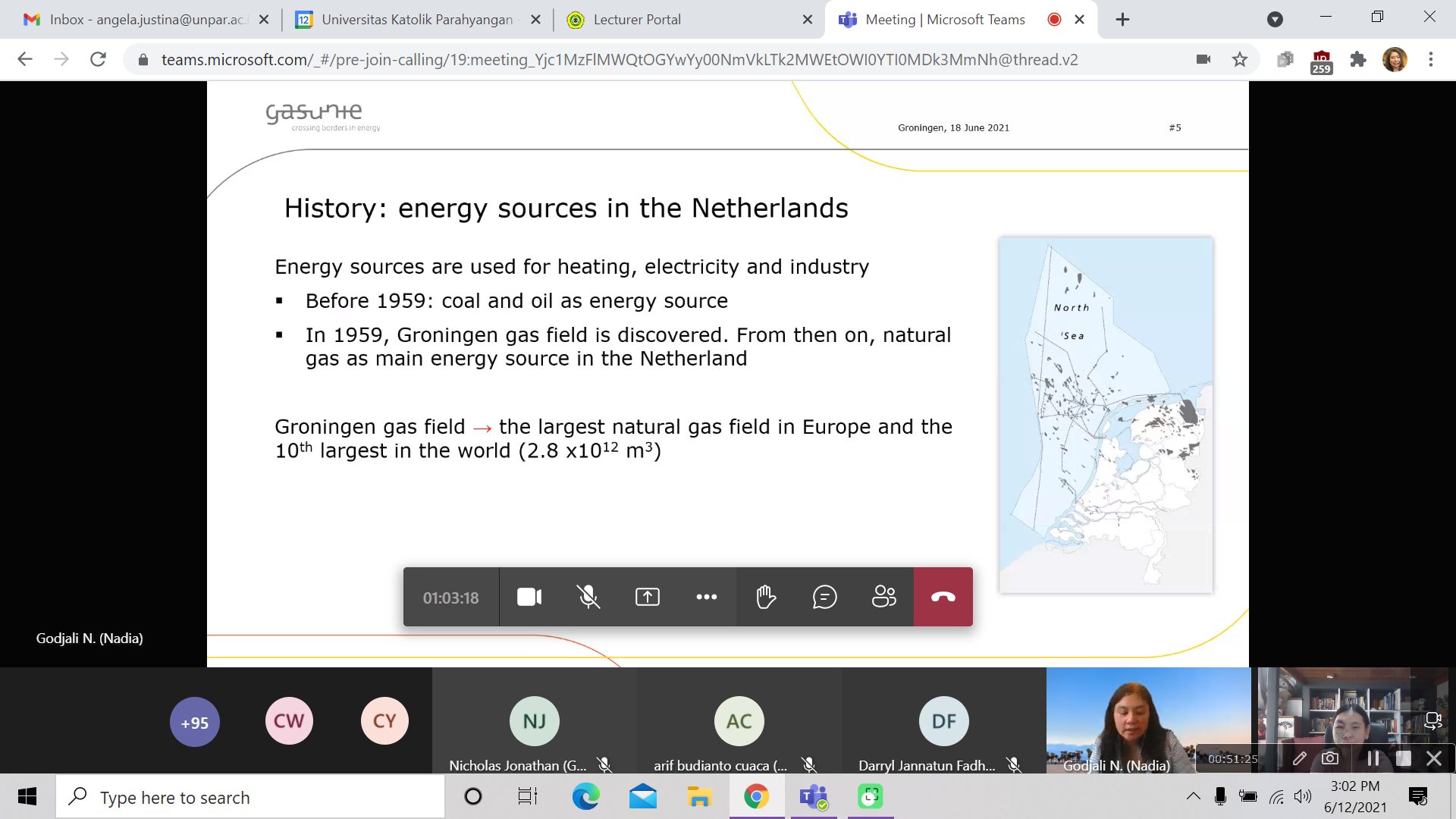Show the participants list
This screenshot has height=819, width=1456.
(883, 597)
